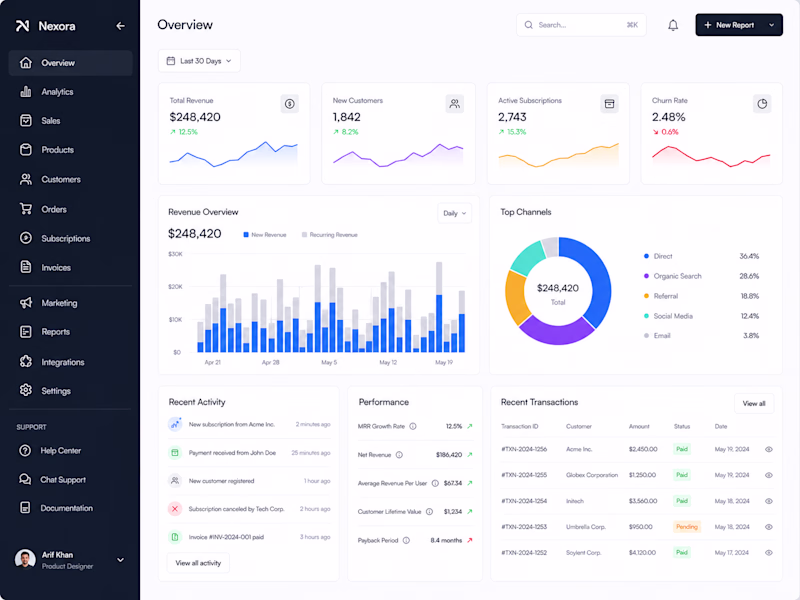This screenshot has width=800, height=600.
Task: Expand the user profile chevron
Action: click(120, 560)
